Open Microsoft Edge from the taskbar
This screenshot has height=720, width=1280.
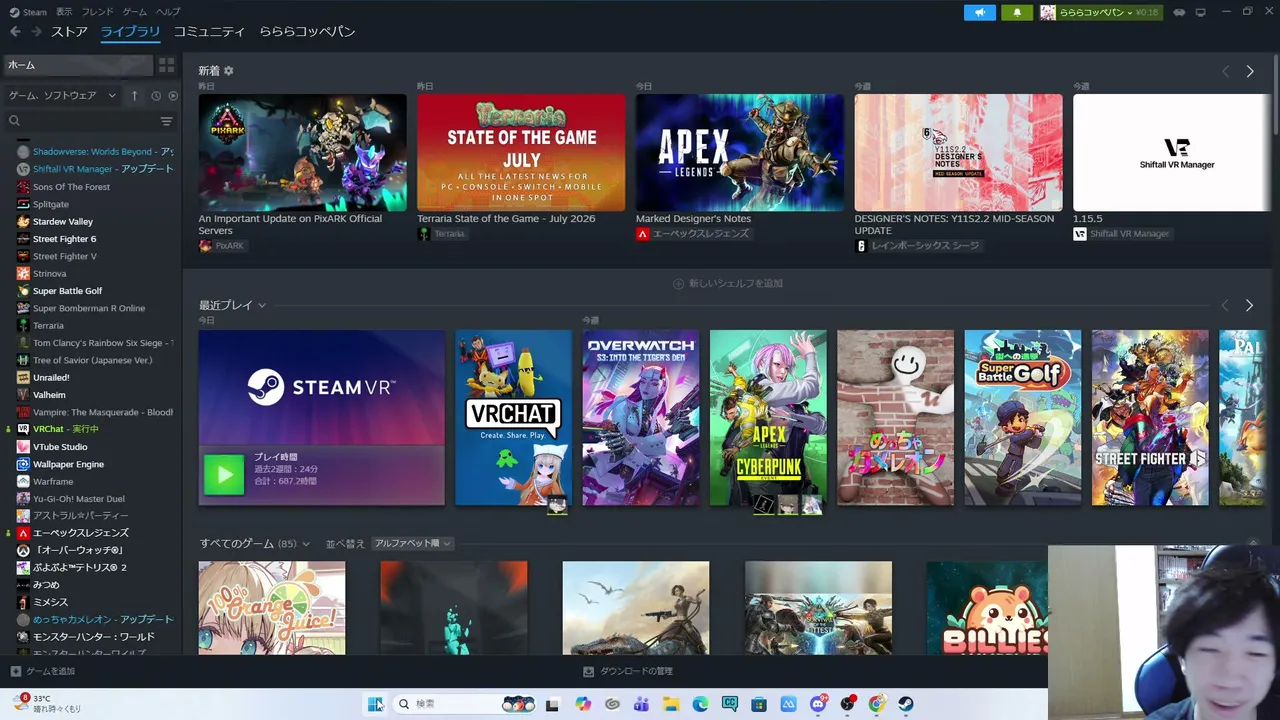(x=700, y=704)
